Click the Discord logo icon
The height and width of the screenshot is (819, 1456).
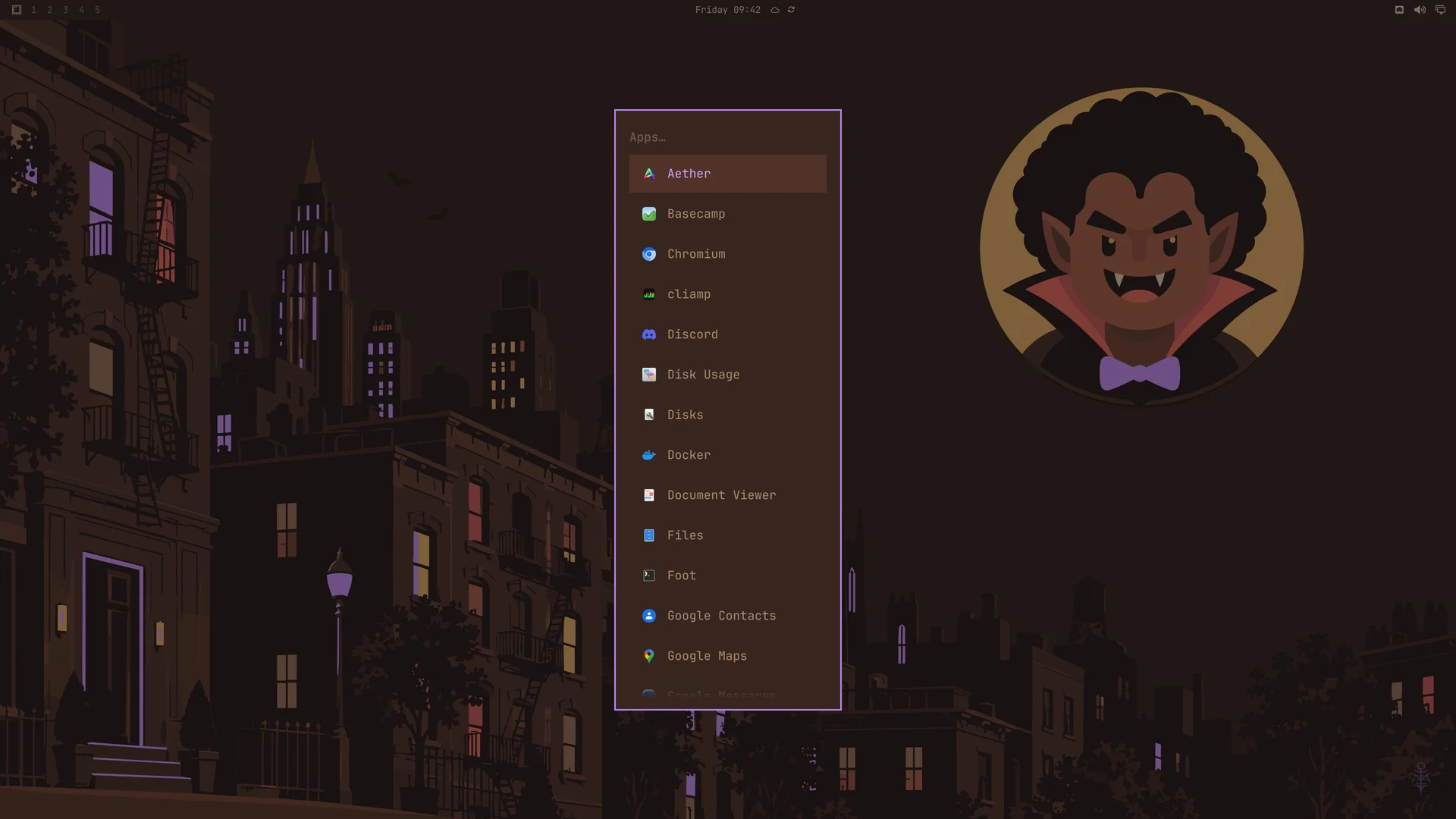coord(649,334)
